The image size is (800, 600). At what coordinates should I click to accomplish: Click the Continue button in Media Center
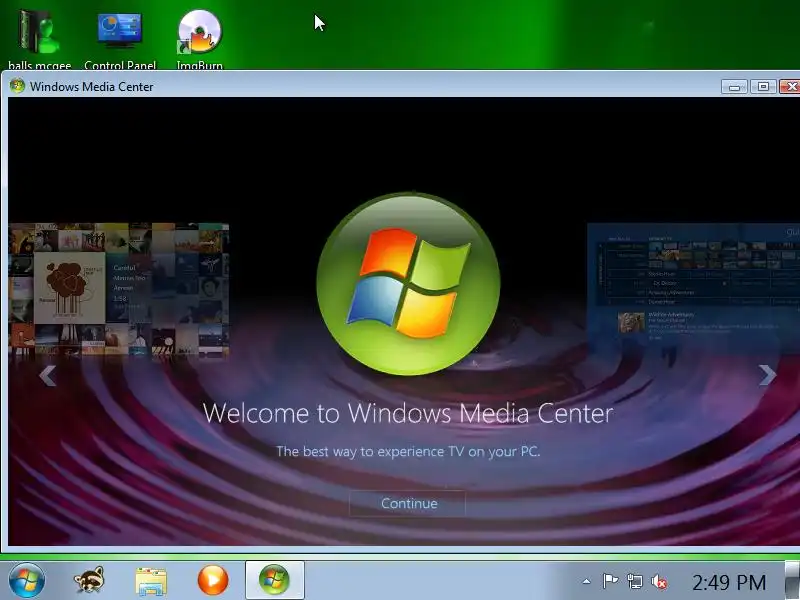click(x=408, y=504)
